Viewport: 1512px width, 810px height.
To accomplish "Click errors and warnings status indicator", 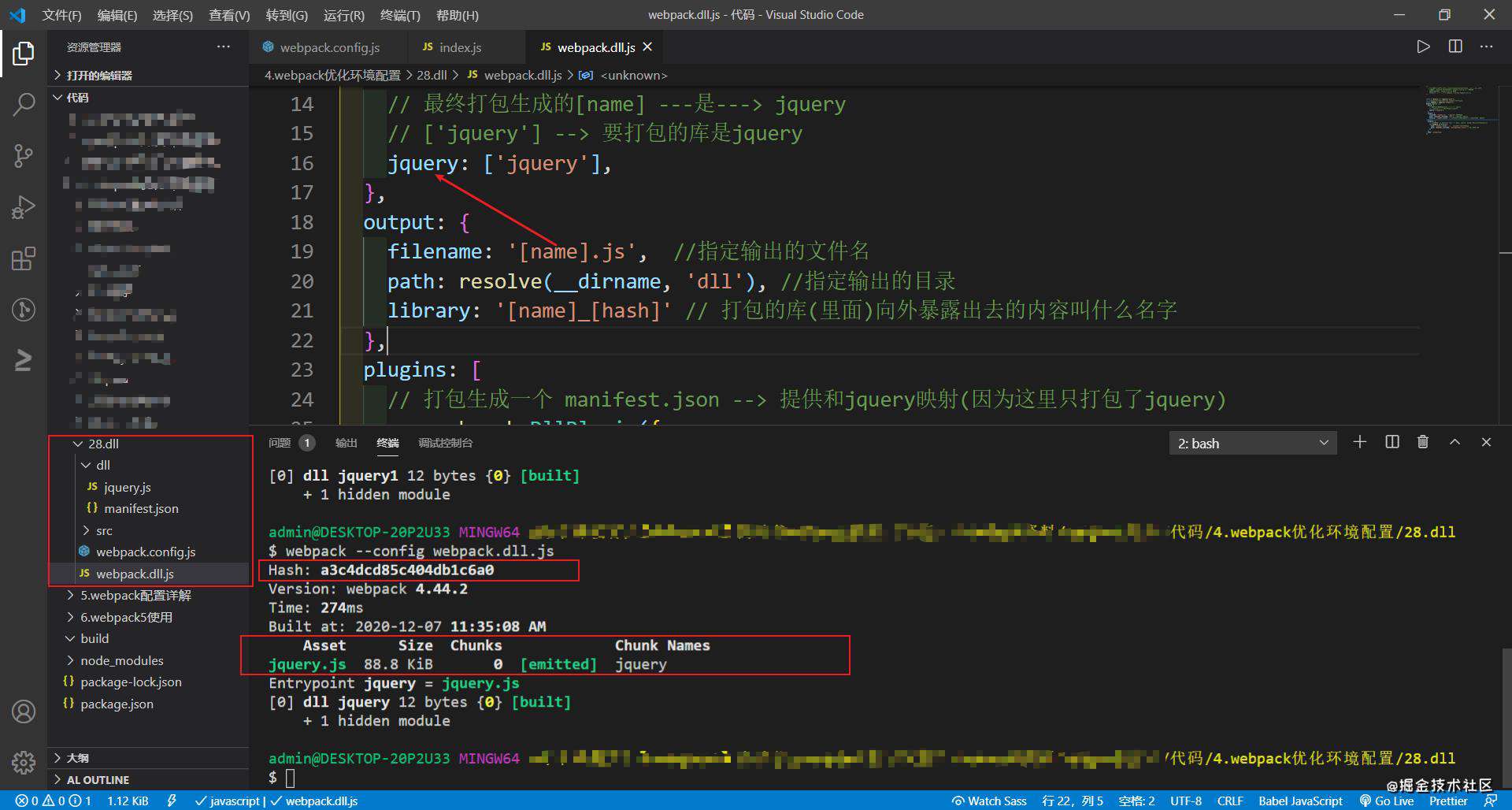I will tap(53, 801).
